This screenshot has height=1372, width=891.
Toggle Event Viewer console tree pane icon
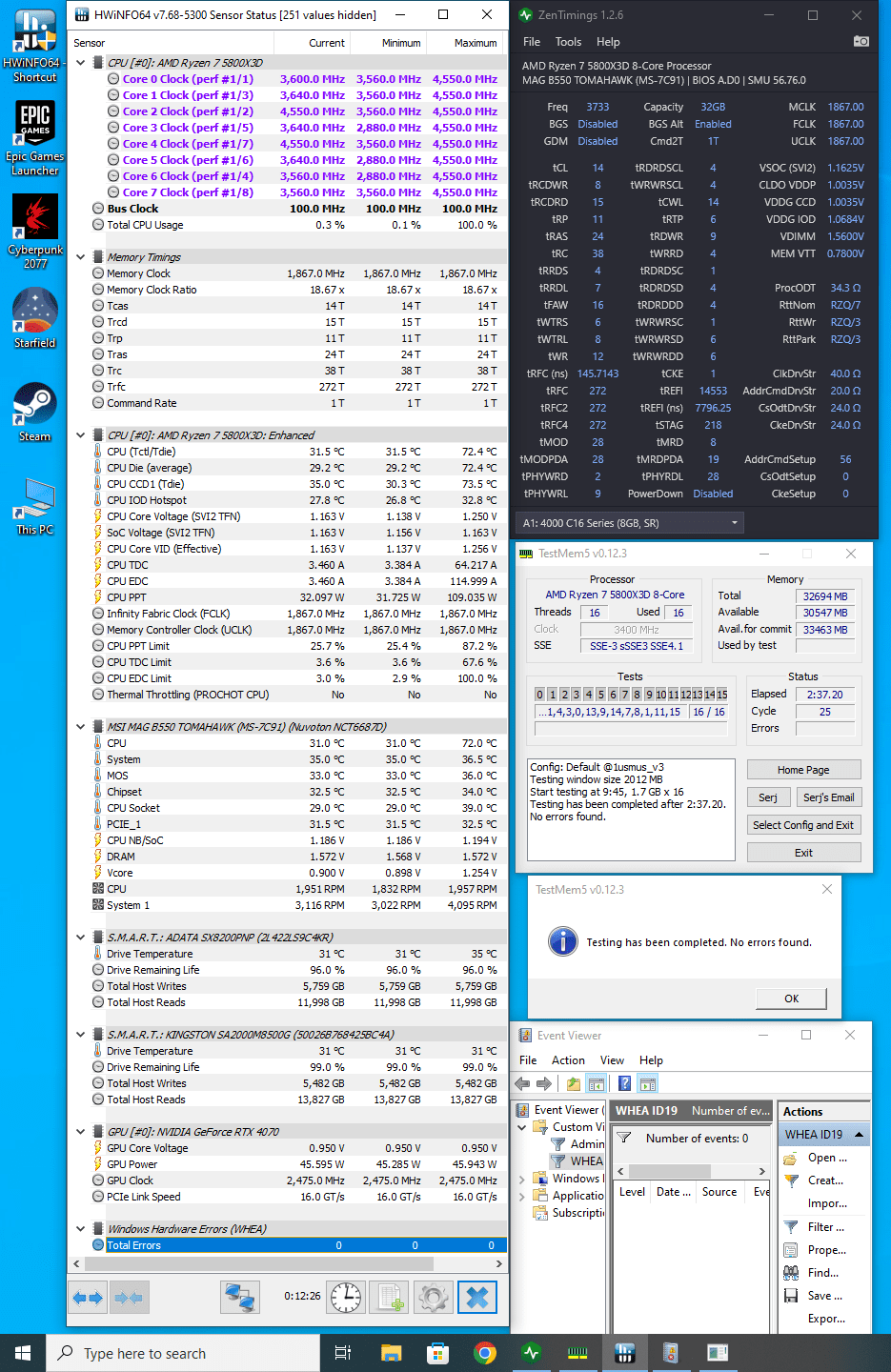pyautogui.click(x=597, y=1083)
